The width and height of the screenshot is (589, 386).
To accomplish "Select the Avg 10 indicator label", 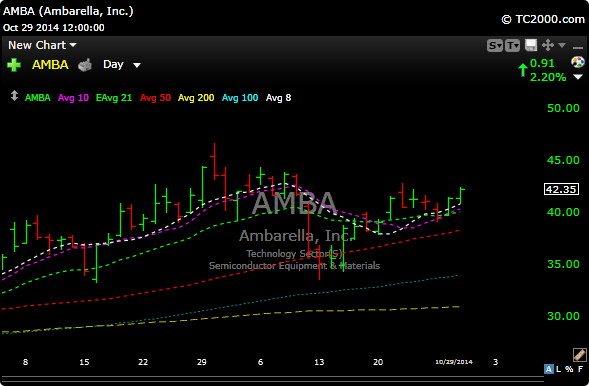I will 73,98.
